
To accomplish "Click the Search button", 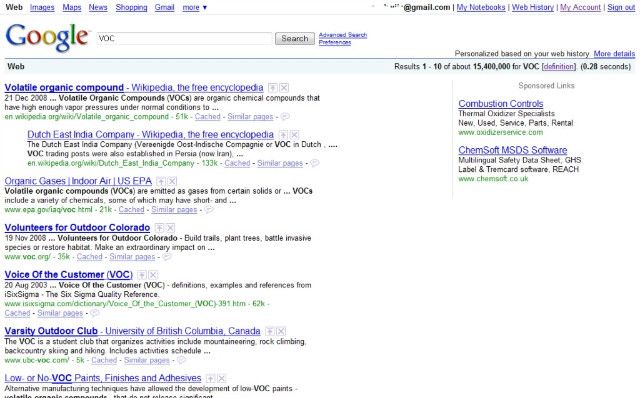I will (x=295, y=38).
